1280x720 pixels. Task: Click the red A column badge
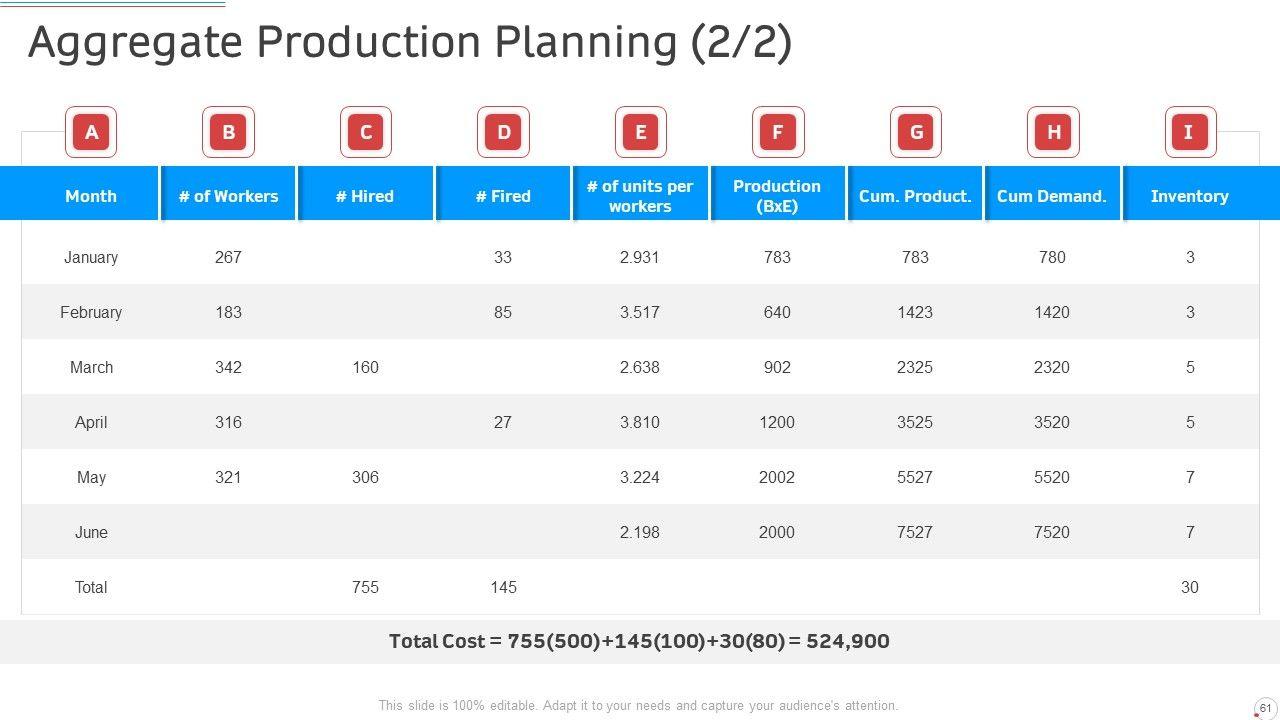(x=91, y=132)
